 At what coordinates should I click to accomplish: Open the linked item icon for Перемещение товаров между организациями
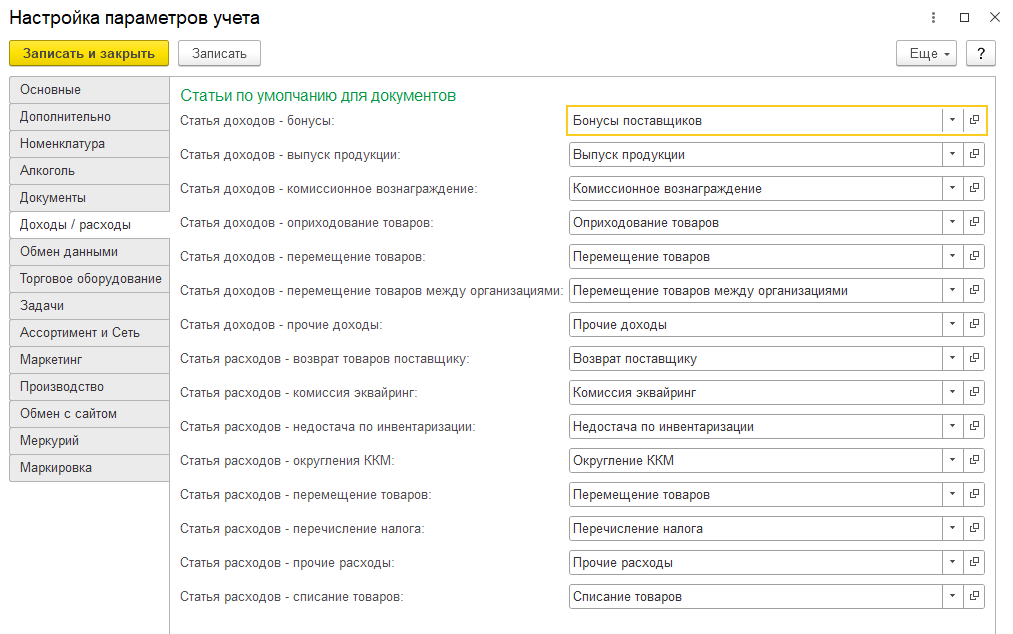(x=974, y=291)
